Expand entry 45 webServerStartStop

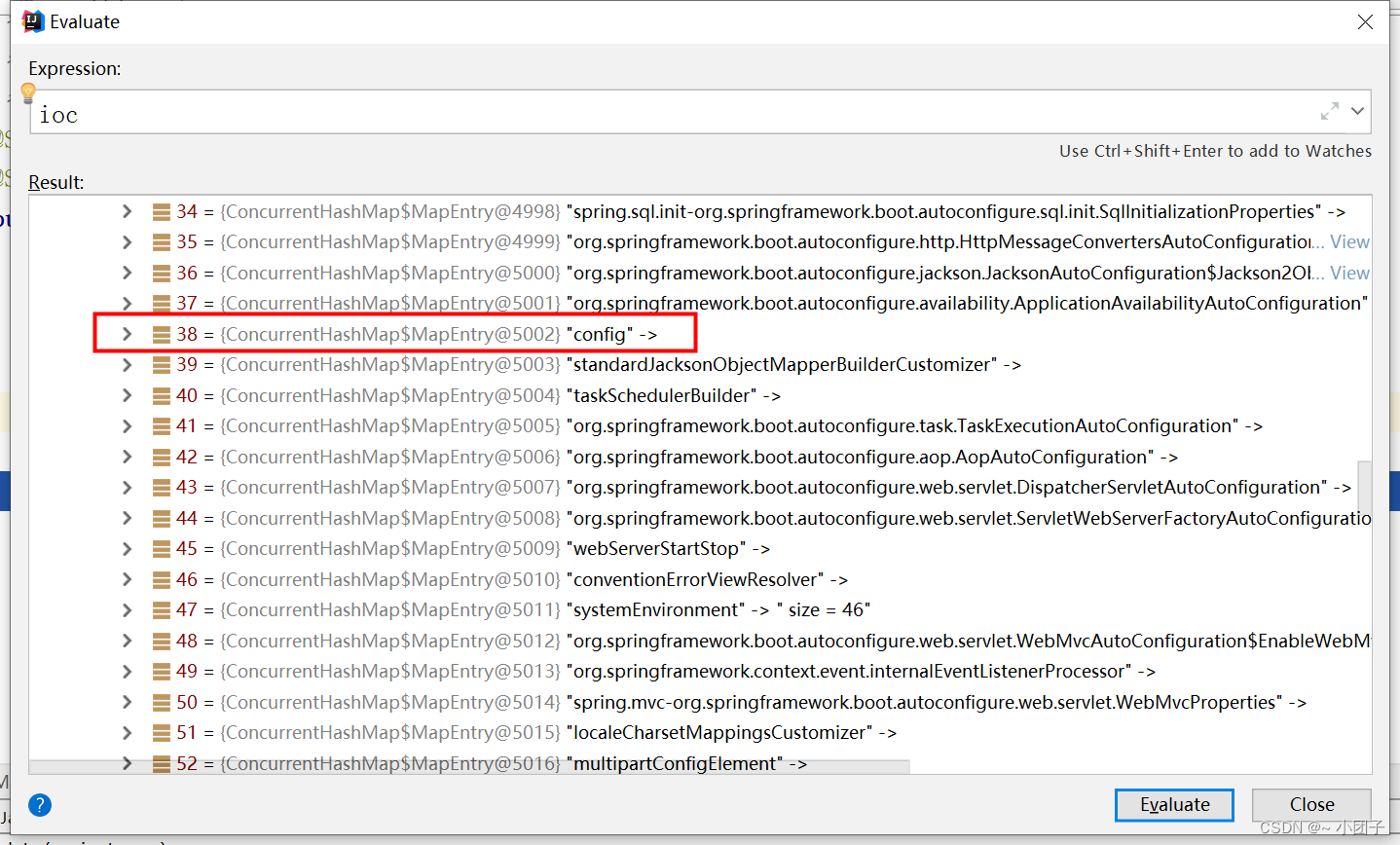(x=127, y=548)
